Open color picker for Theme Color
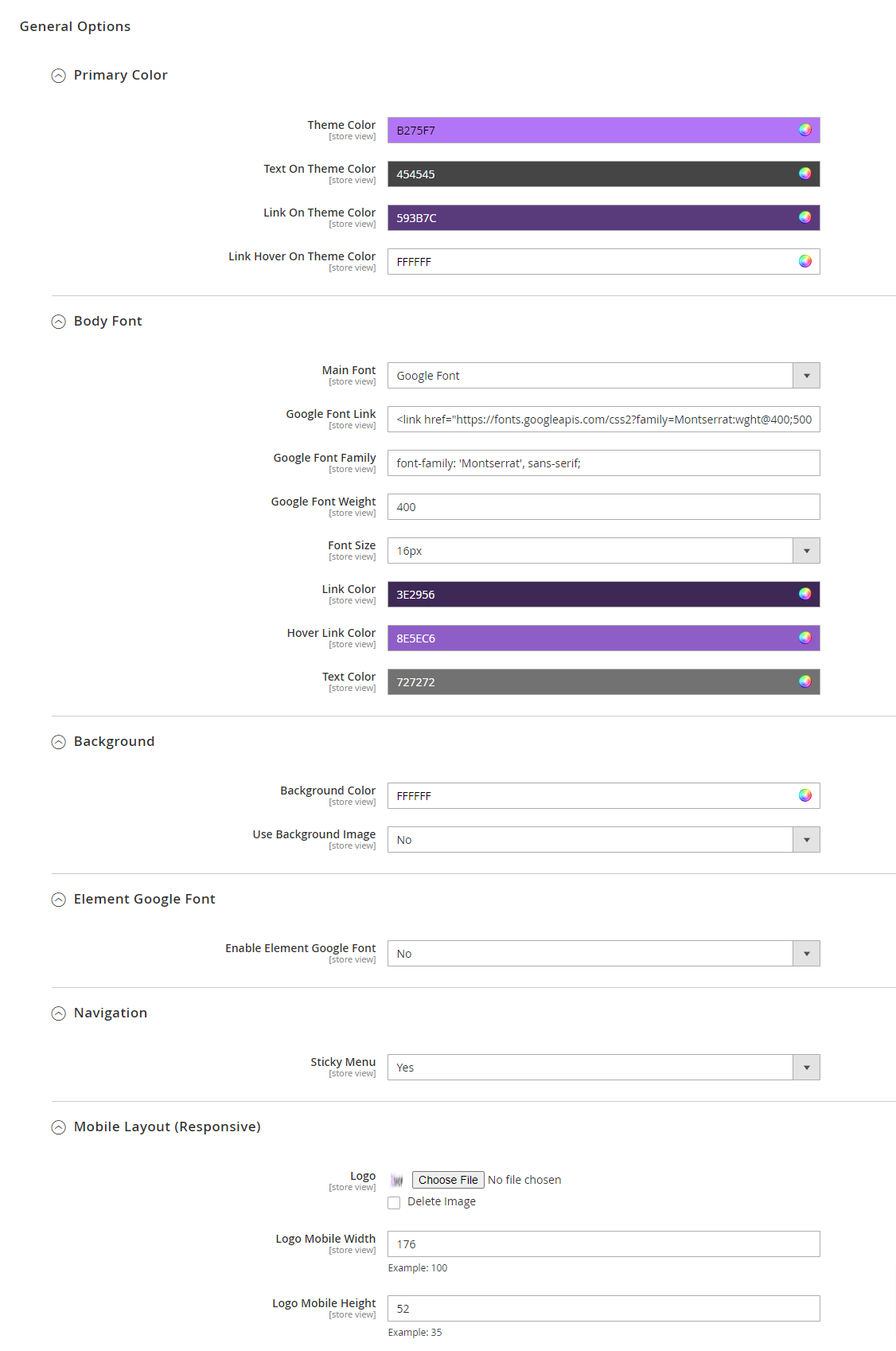Viewport: 896px width, 1351px height. (x=804, y=130)
